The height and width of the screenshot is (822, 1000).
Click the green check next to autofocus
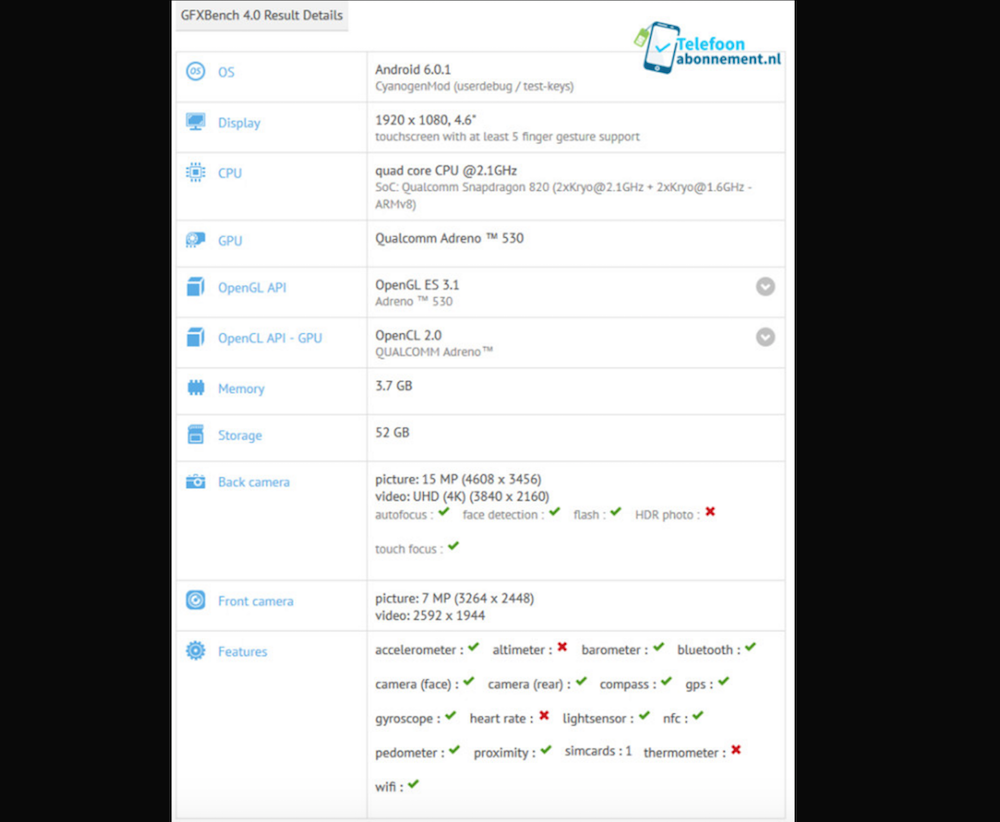coord(445,511)
